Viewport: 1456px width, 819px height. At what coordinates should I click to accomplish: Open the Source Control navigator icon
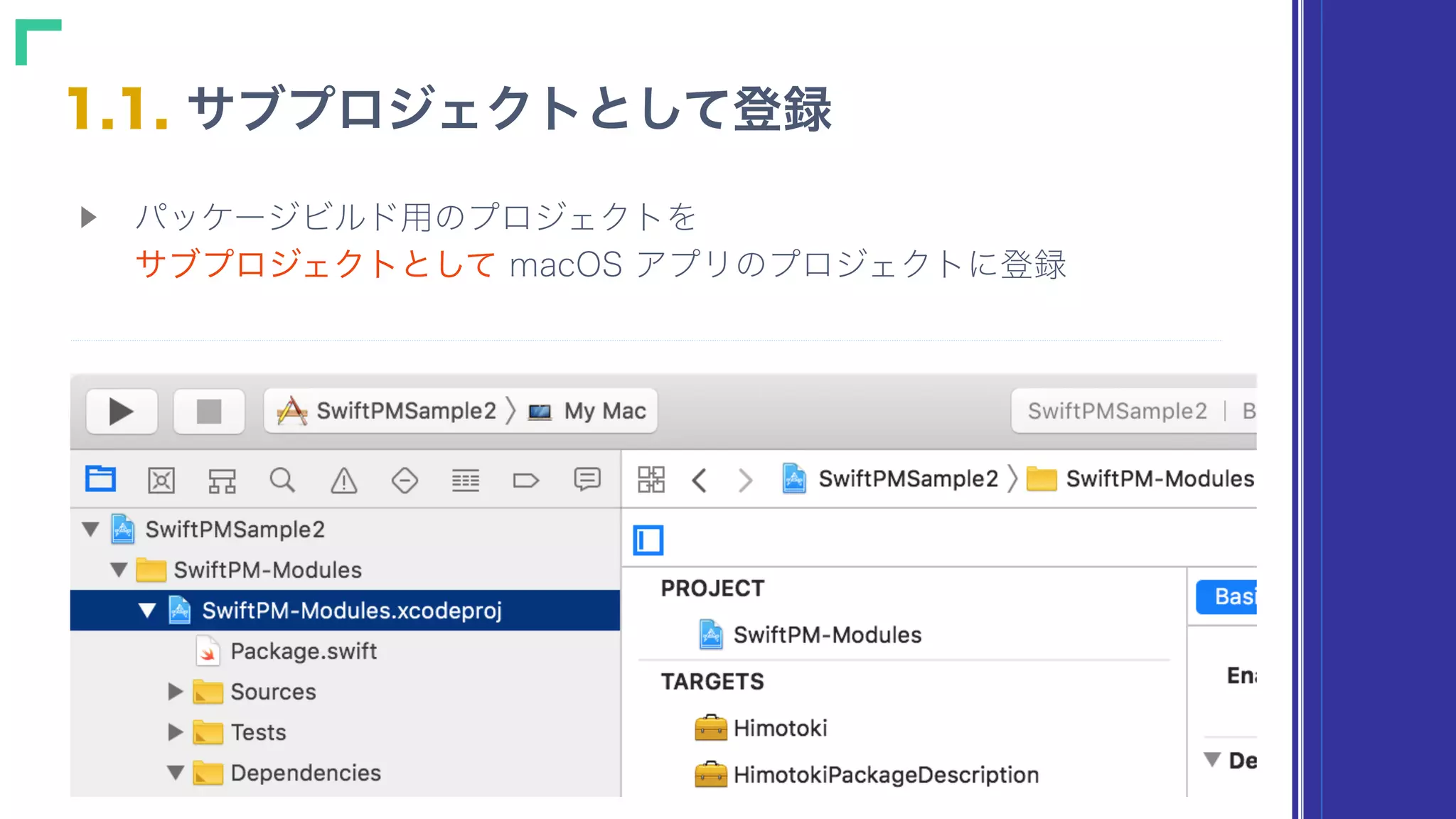point(161,481)
